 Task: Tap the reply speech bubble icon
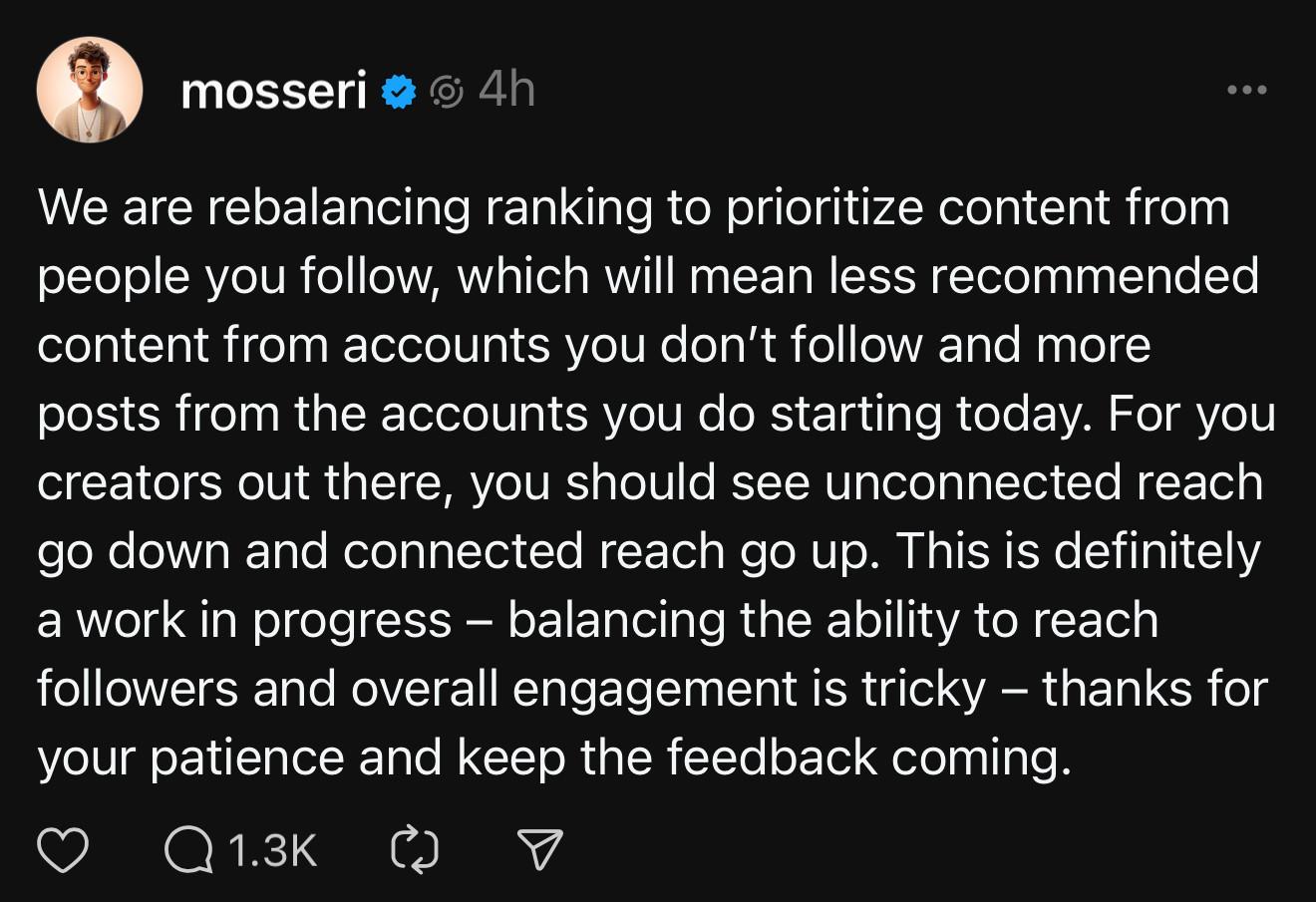(188, 850)
